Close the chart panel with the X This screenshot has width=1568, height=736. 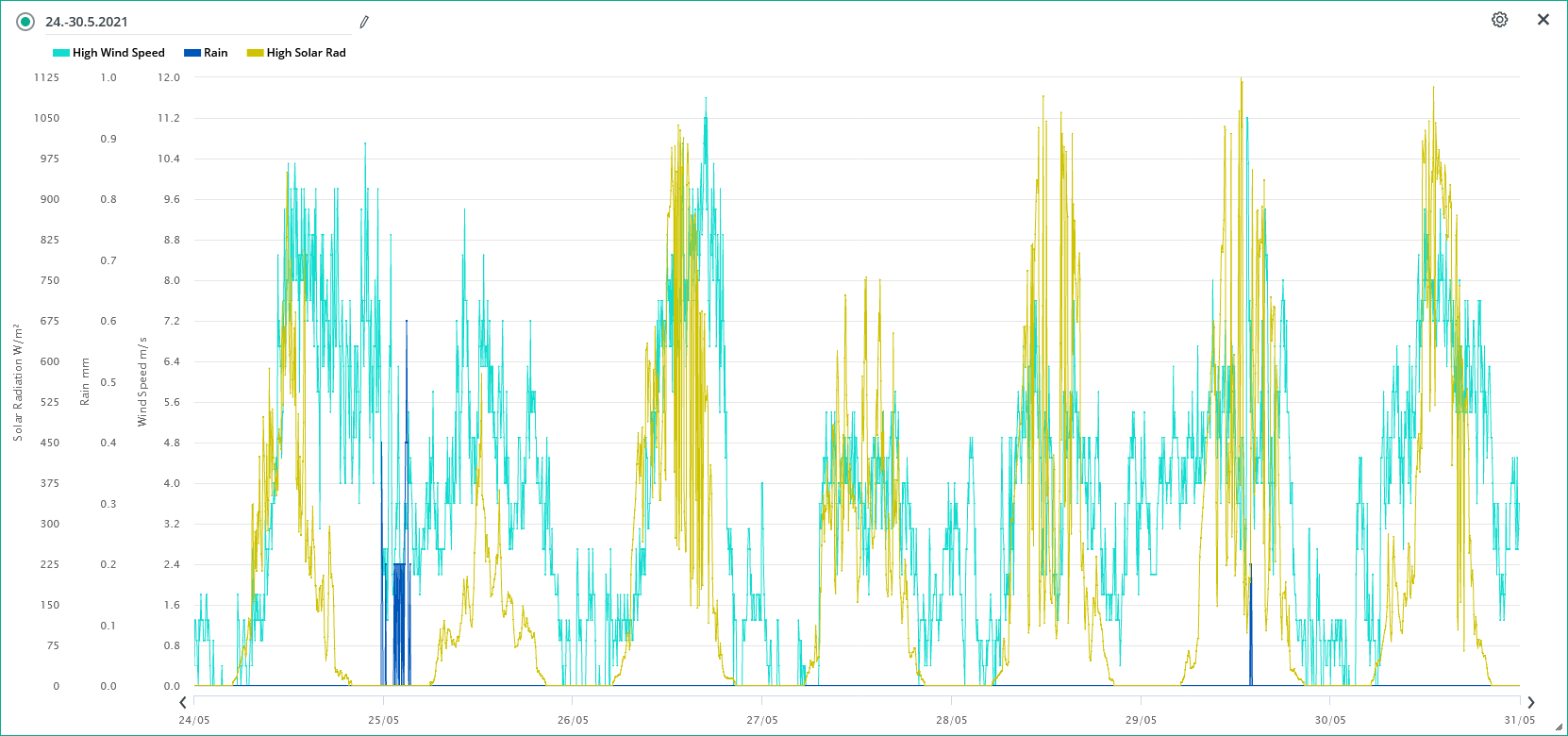tap(1543, 20)
